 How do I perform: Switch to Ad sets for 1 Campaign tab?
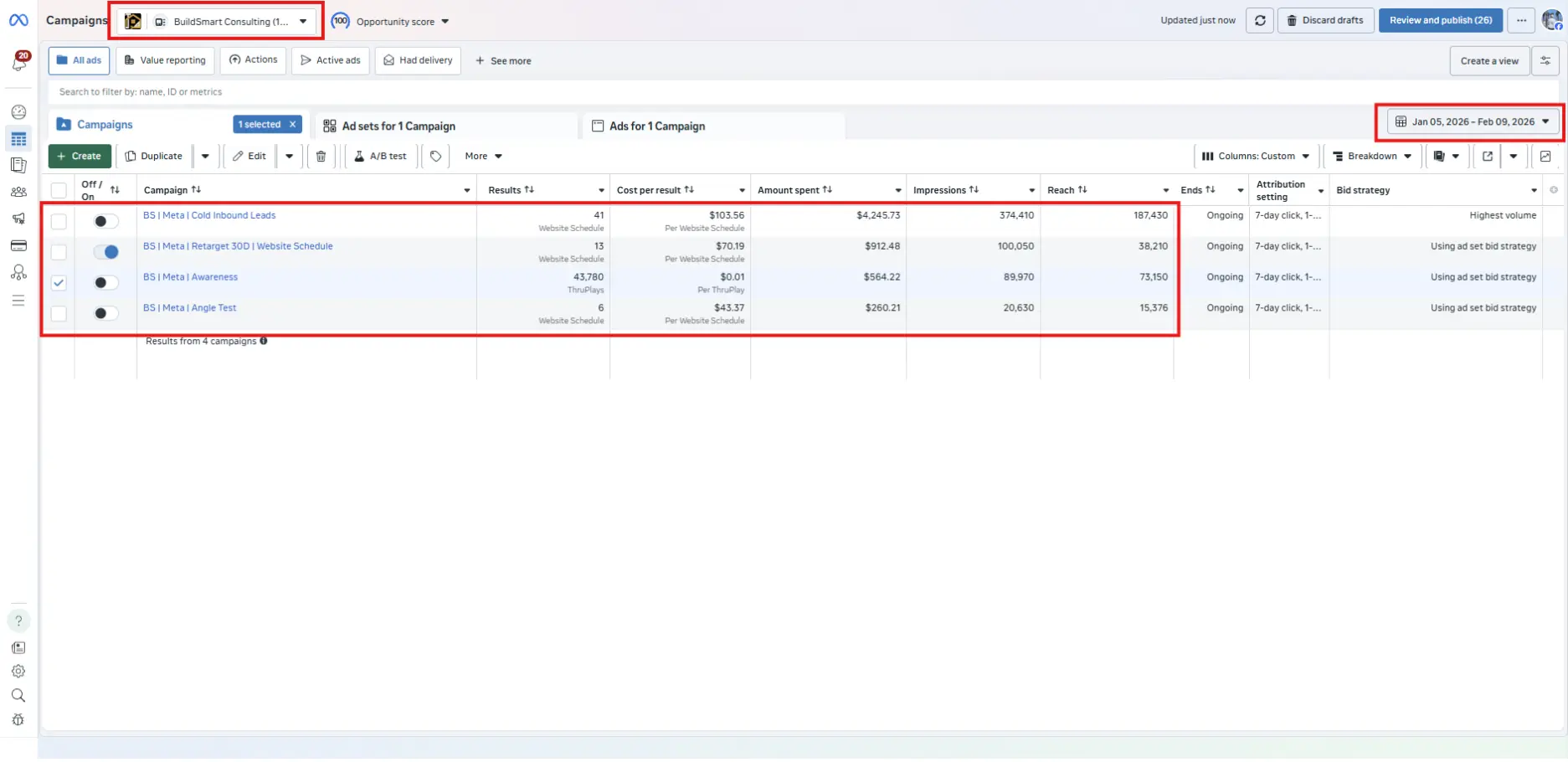(398, 126)
